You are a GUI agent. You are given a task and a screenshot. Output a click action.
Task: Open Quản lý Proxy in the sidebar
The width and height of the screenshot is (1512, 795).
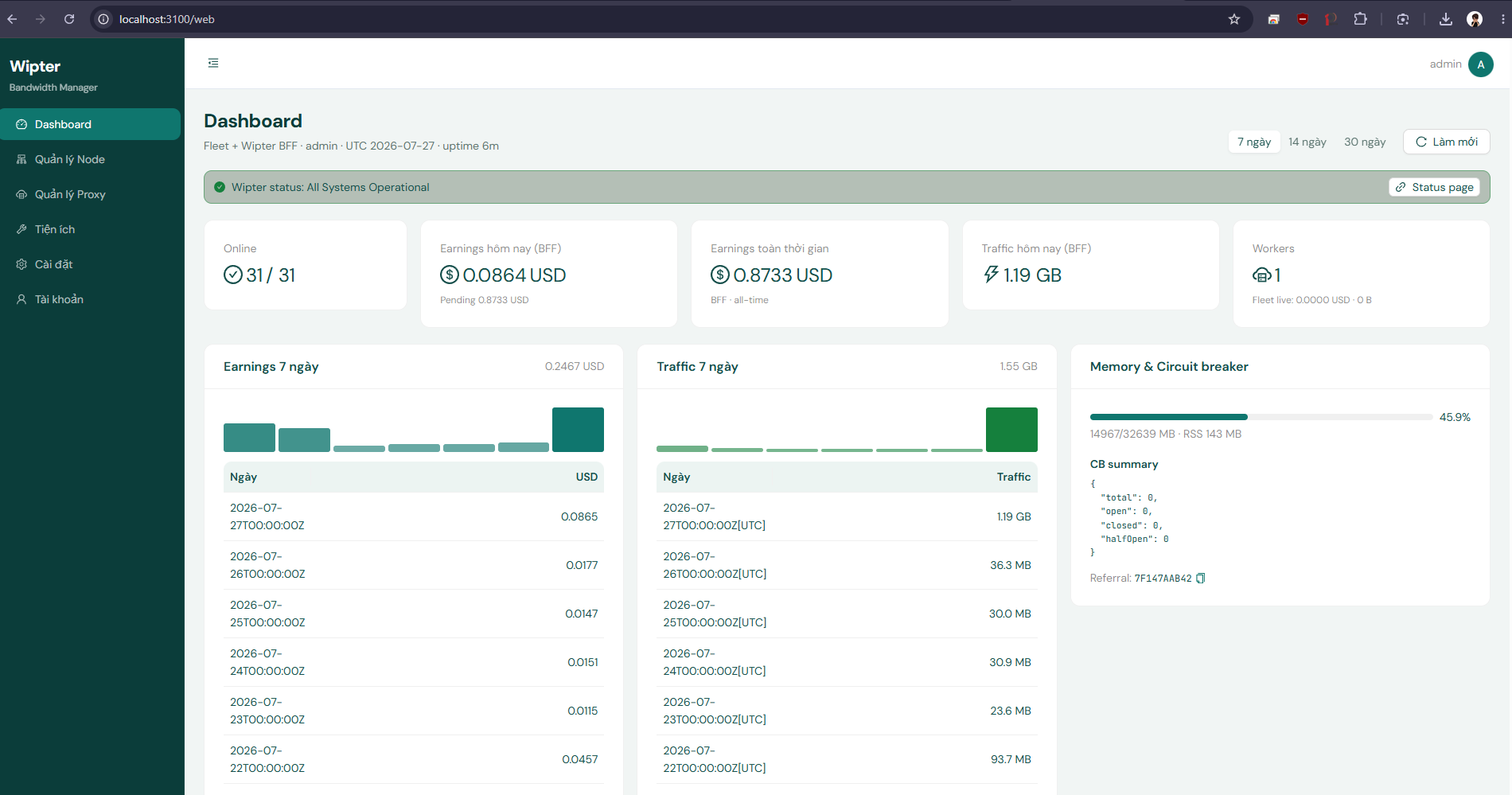pyautogui.click(x=90, y=194)
